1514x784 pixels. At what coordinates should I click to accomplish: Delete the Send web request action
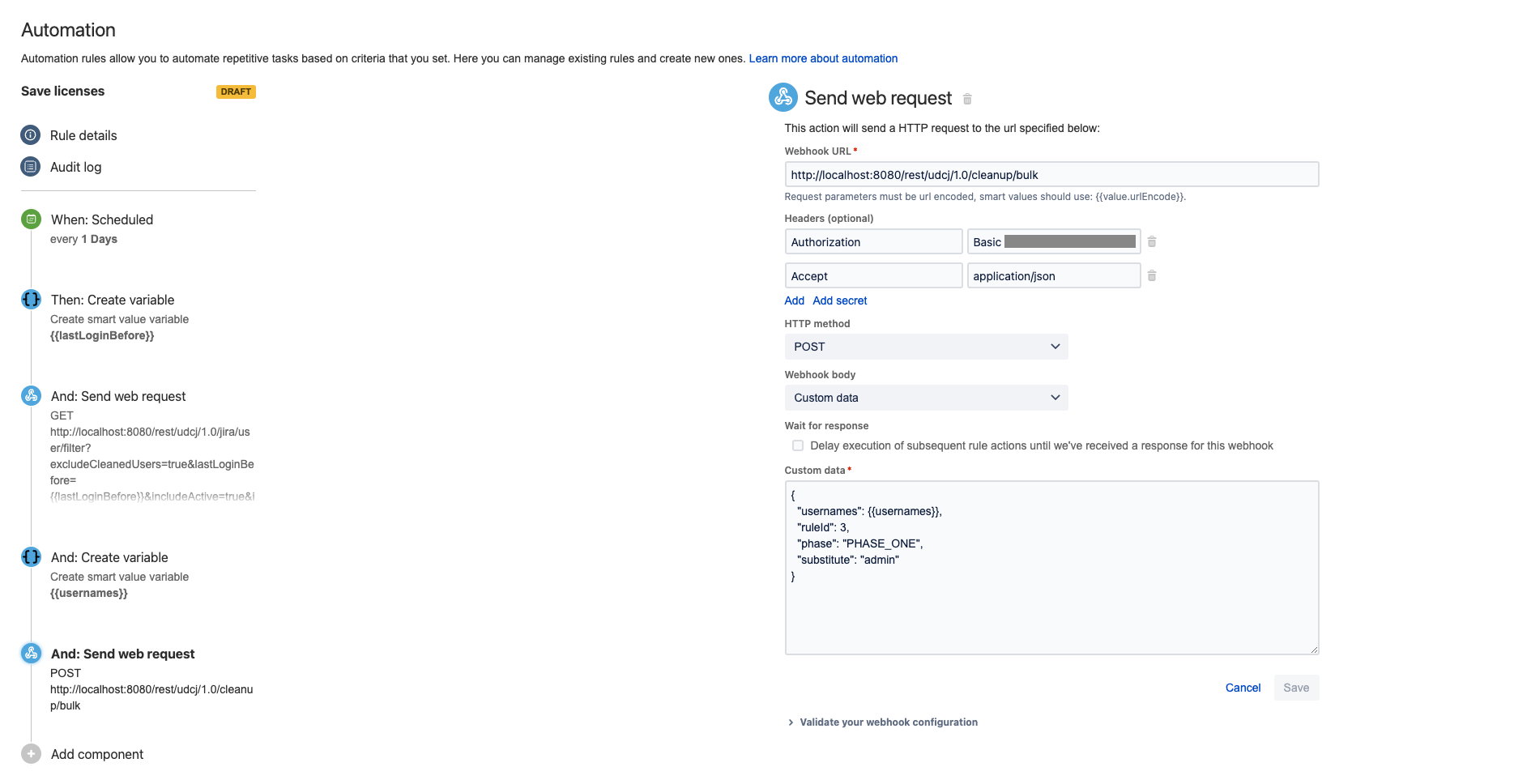click(x=967, y=100)
